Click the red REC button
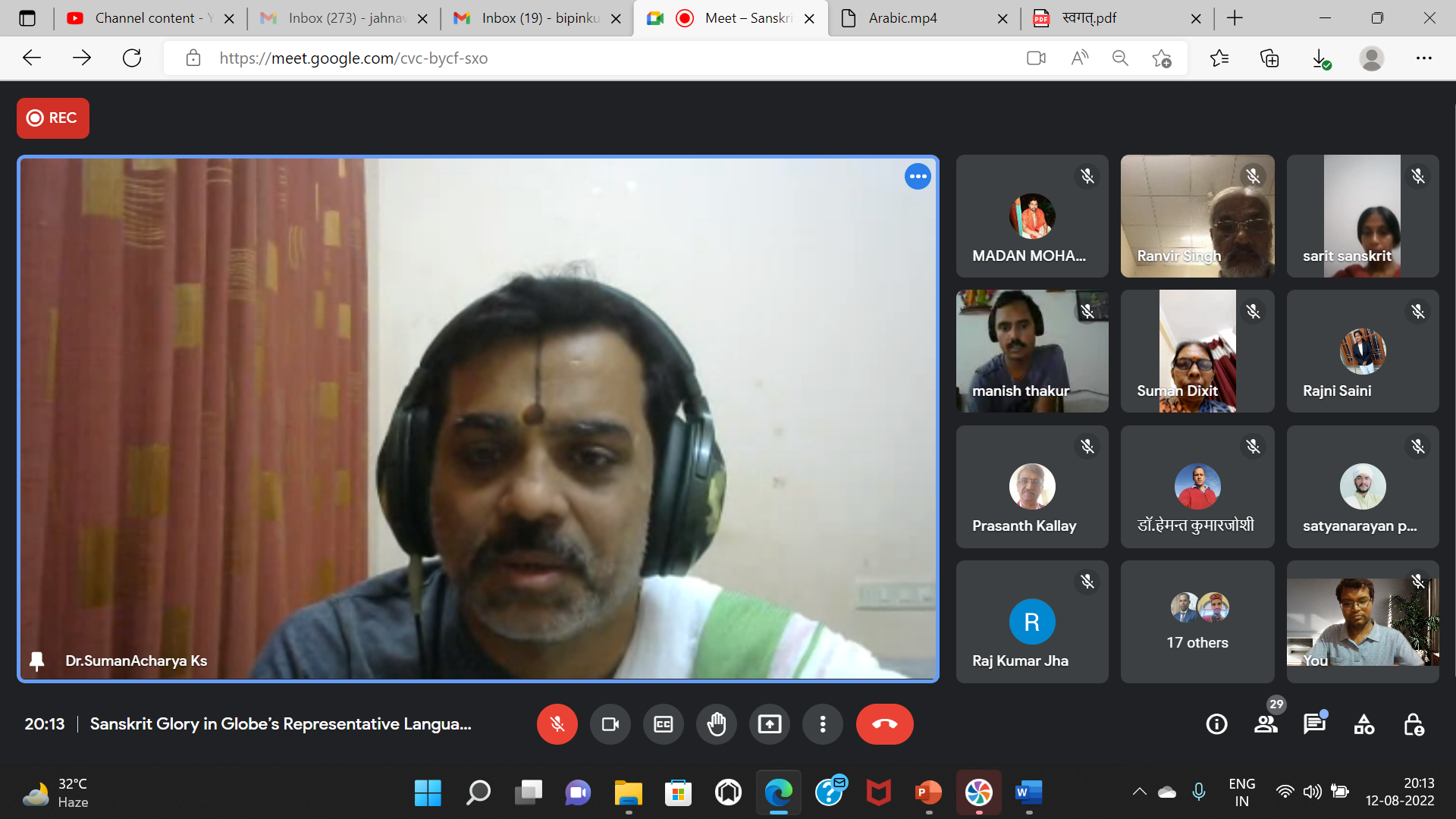Image resolution: width=1456 pixels, height=819 pixels. [53, 118]
